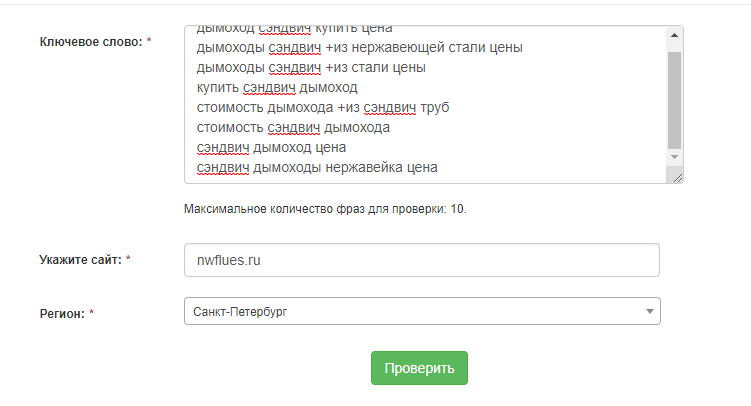Click the line "дымоходы сэндвич +из стали цены"
The height and width of the screenshot is (406, 751).
click(x=311, y=68)
